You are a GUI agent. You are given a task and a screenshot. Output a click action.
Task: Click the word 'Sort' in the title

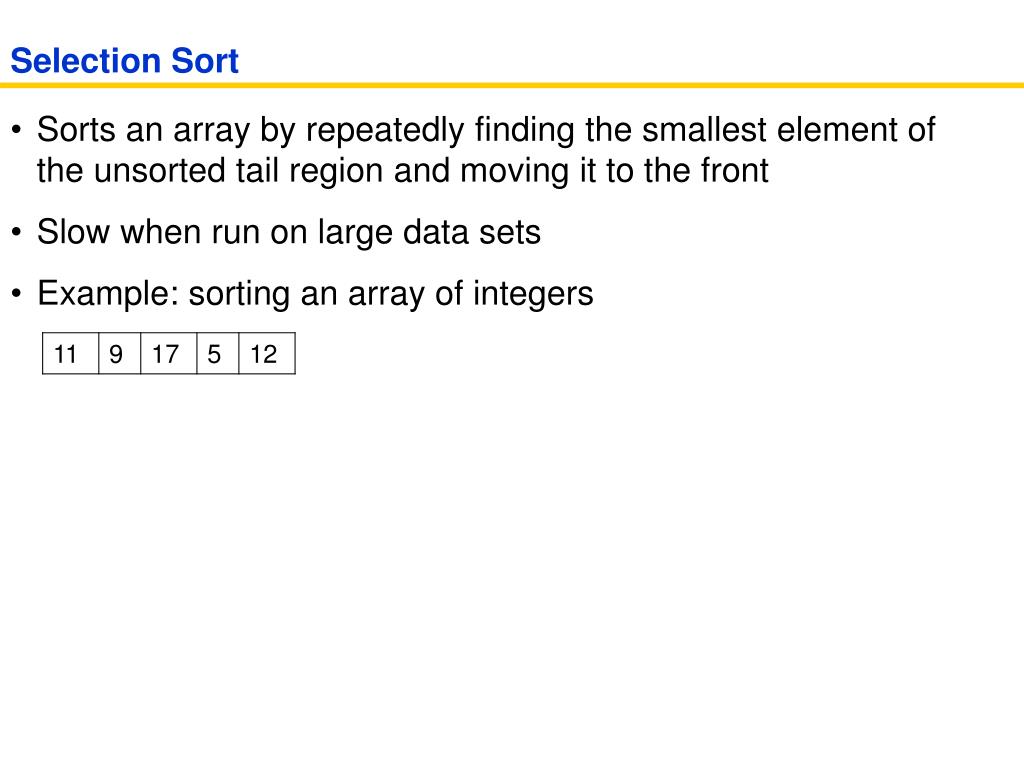coord(205,61)
